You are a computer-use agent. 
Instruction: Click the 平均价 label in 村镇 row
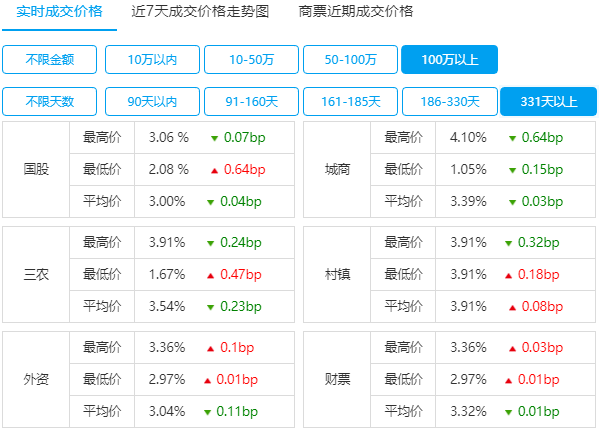[403, 306]
